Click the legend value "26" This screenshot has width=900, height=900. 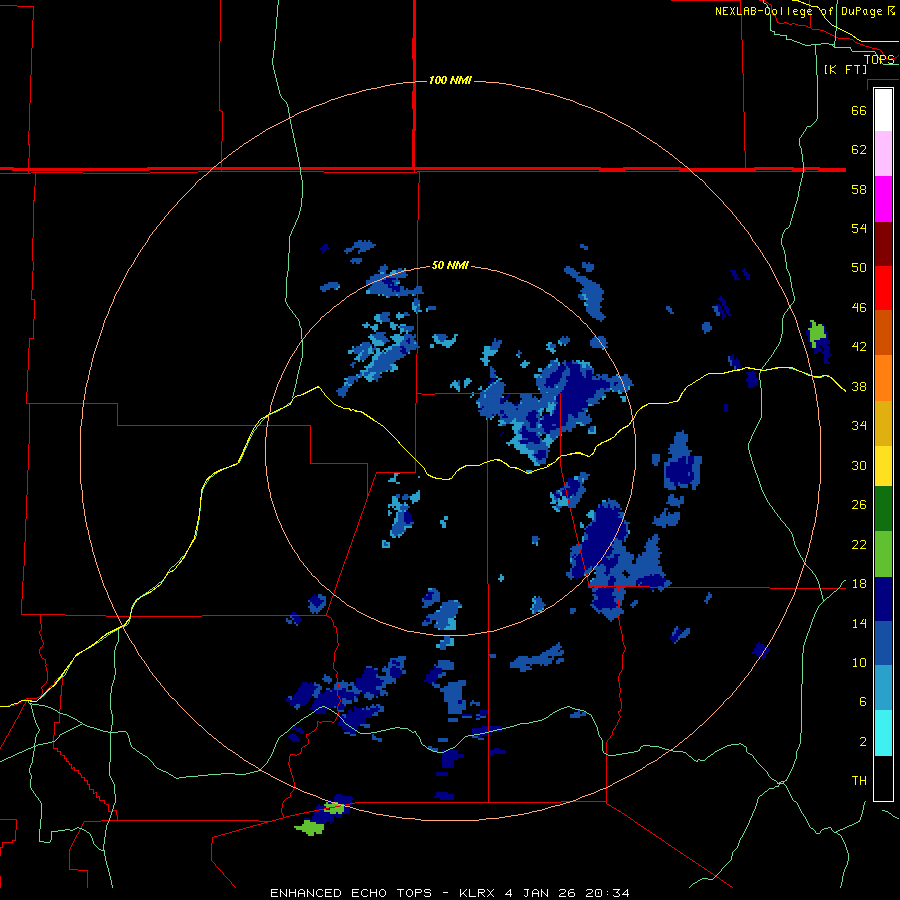point(859,505)
